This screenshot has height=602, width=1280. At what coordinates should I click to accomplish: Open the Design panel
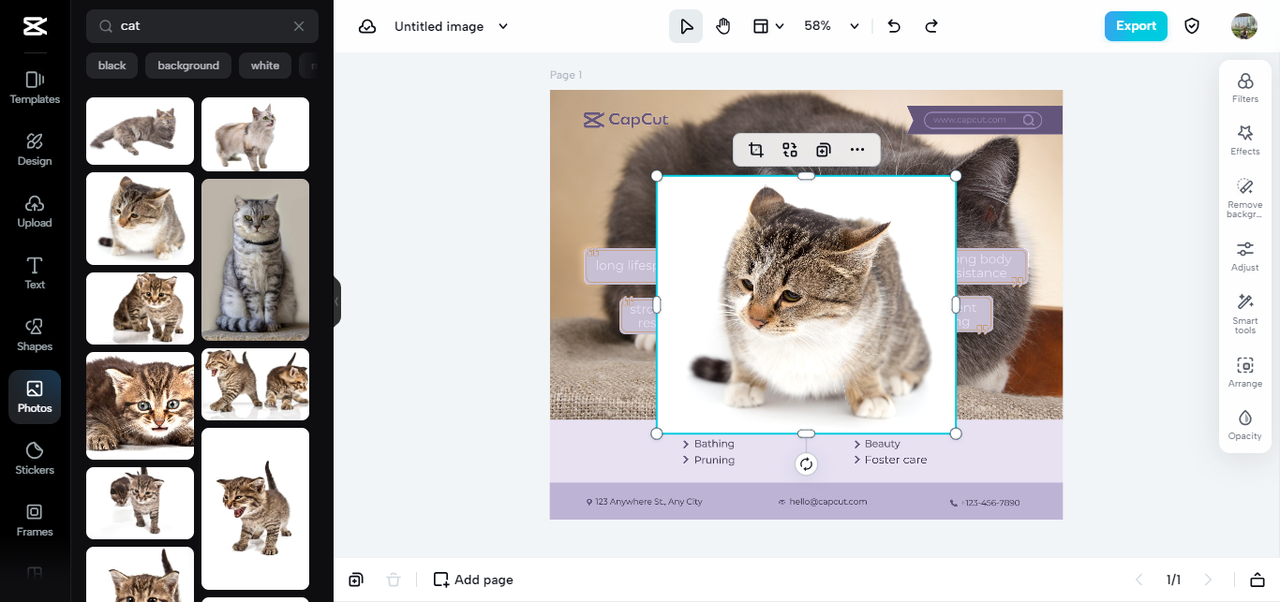coord(35,149)
